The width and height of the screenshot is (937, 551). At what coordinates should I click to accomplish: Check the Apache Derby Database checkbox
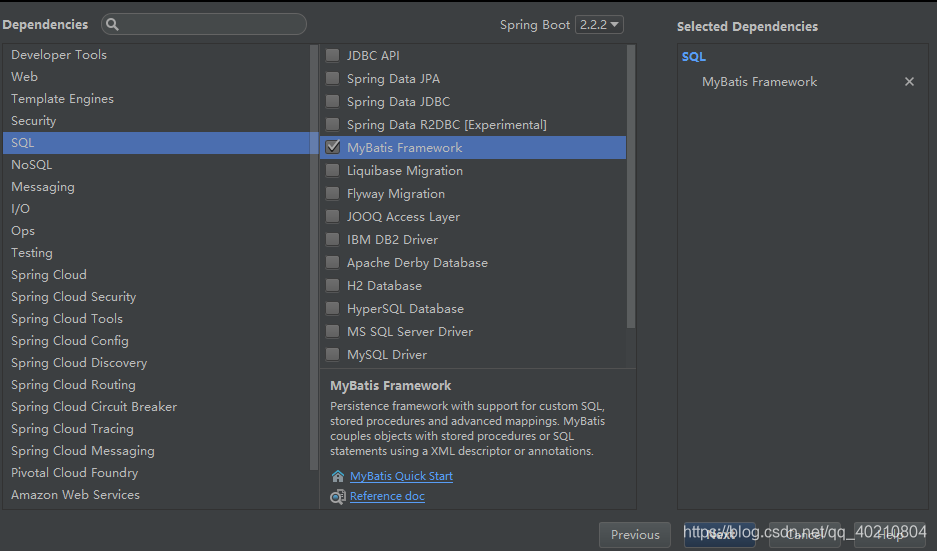point(332,262)
